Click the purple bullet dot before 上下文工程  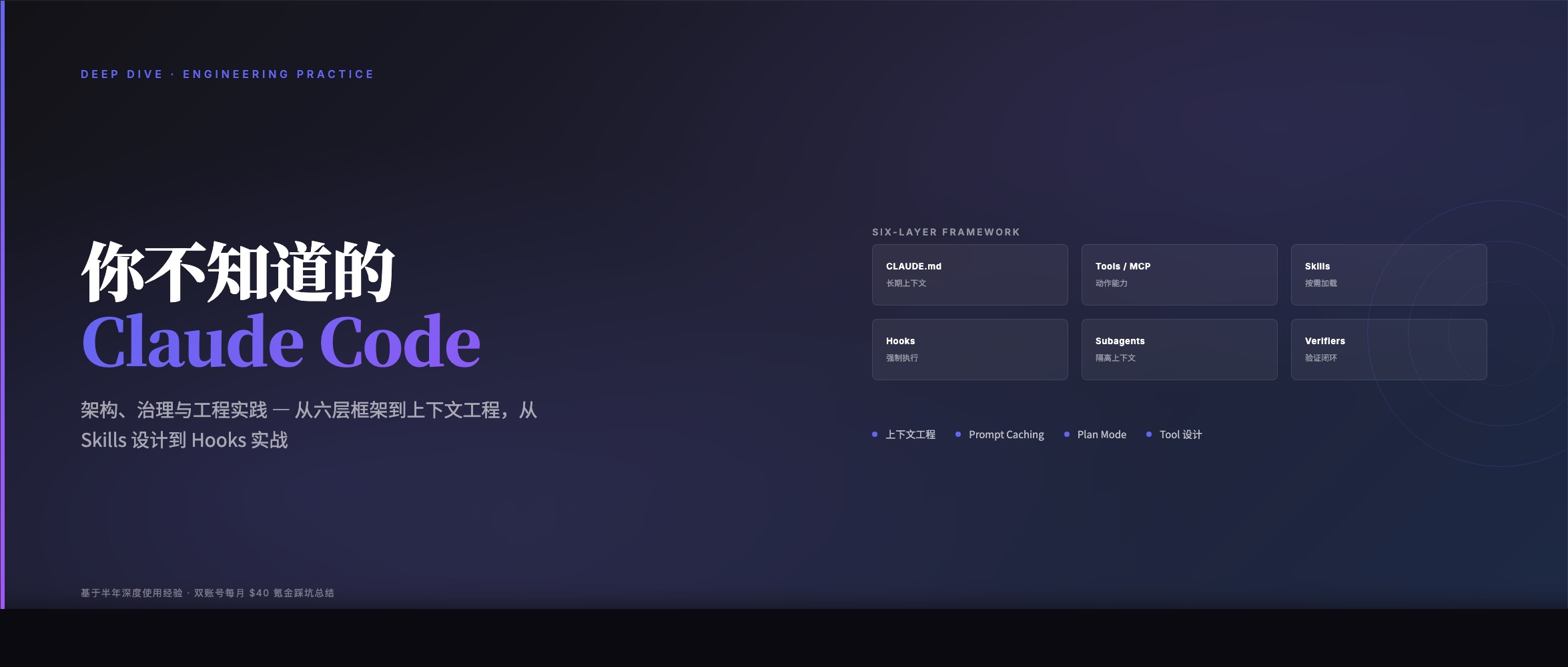874,434
